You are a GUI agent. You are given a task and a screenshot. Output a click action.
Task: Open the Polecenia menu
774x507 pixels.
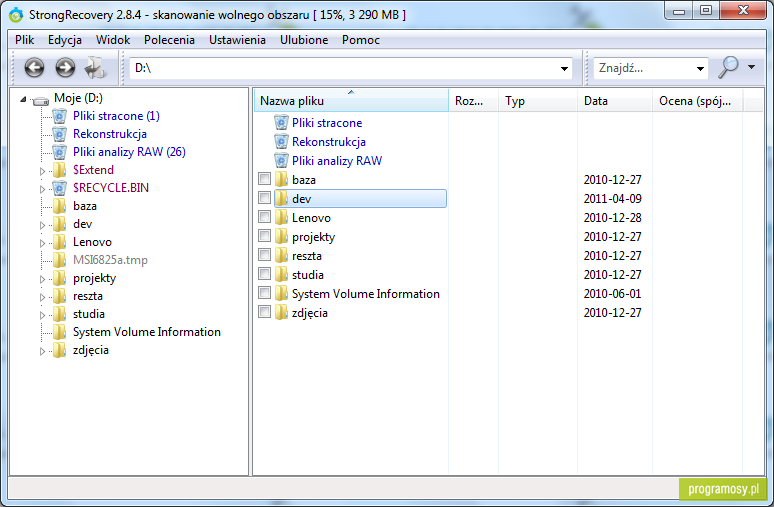[x=169, y=40]
